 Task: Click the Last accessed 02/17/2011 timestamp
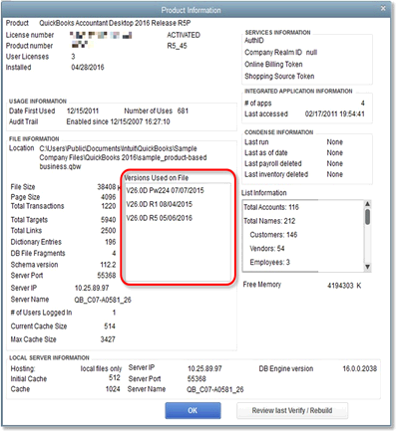pos(335,114)
